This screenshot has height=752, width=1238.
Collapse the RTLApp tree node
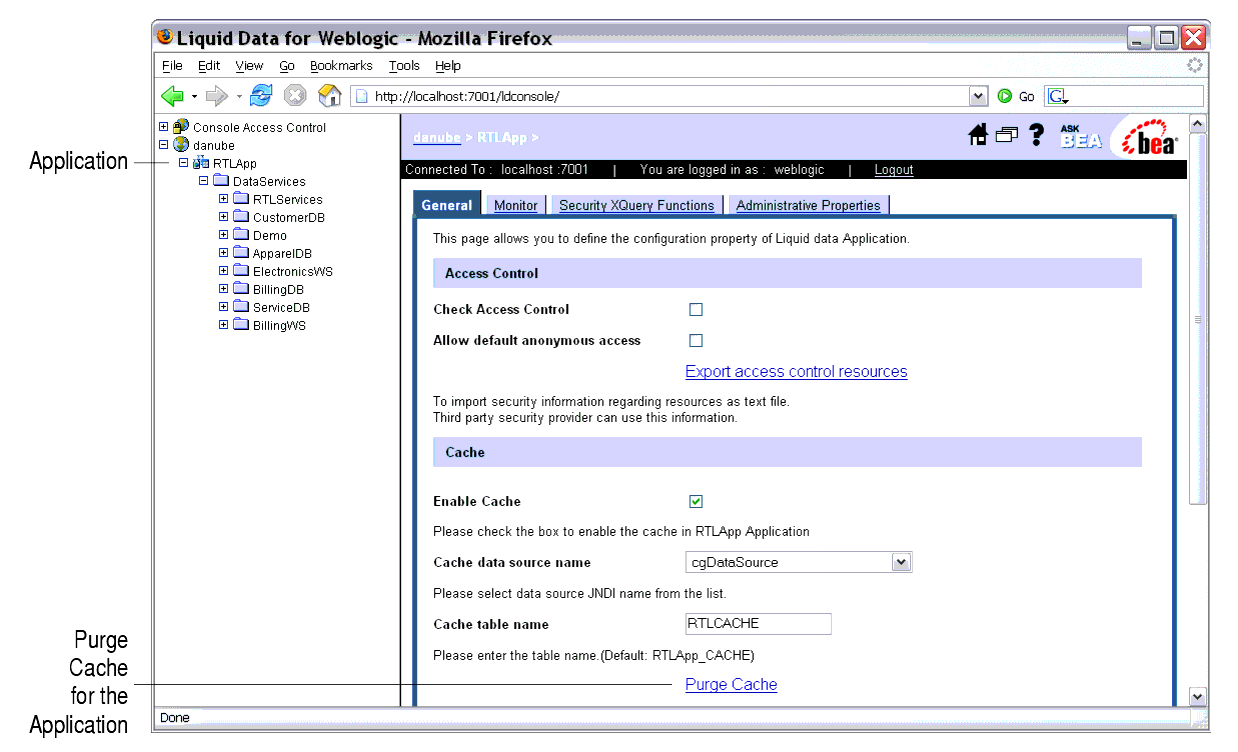click(x=184, y=163)
